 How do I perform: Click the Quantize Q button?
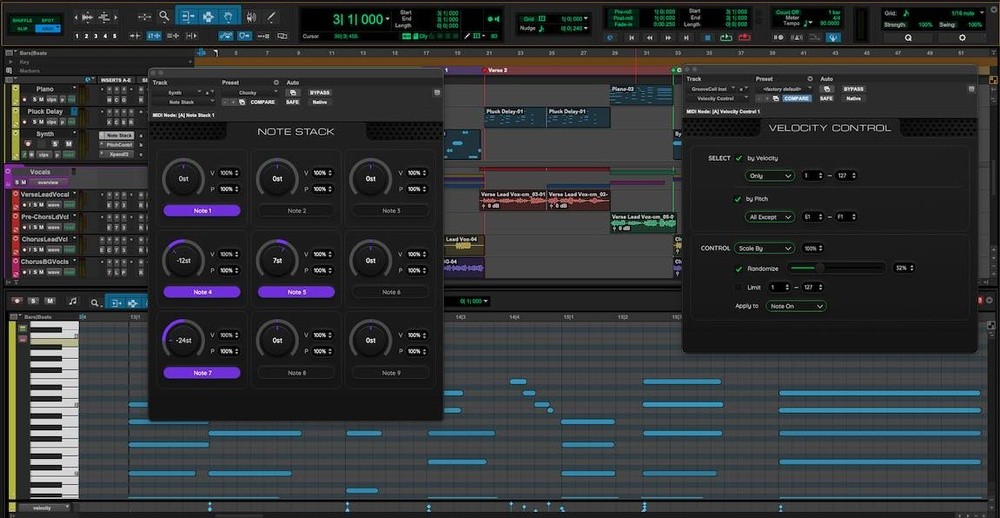pyautogui.click(x=908, y=38)
